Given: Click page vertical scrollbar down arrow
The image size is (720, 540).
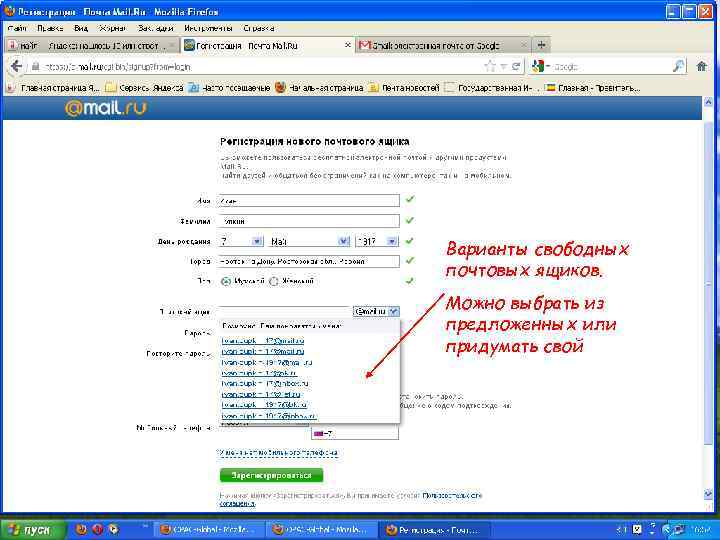Looking at the screenshot, I should click(708, 494).
